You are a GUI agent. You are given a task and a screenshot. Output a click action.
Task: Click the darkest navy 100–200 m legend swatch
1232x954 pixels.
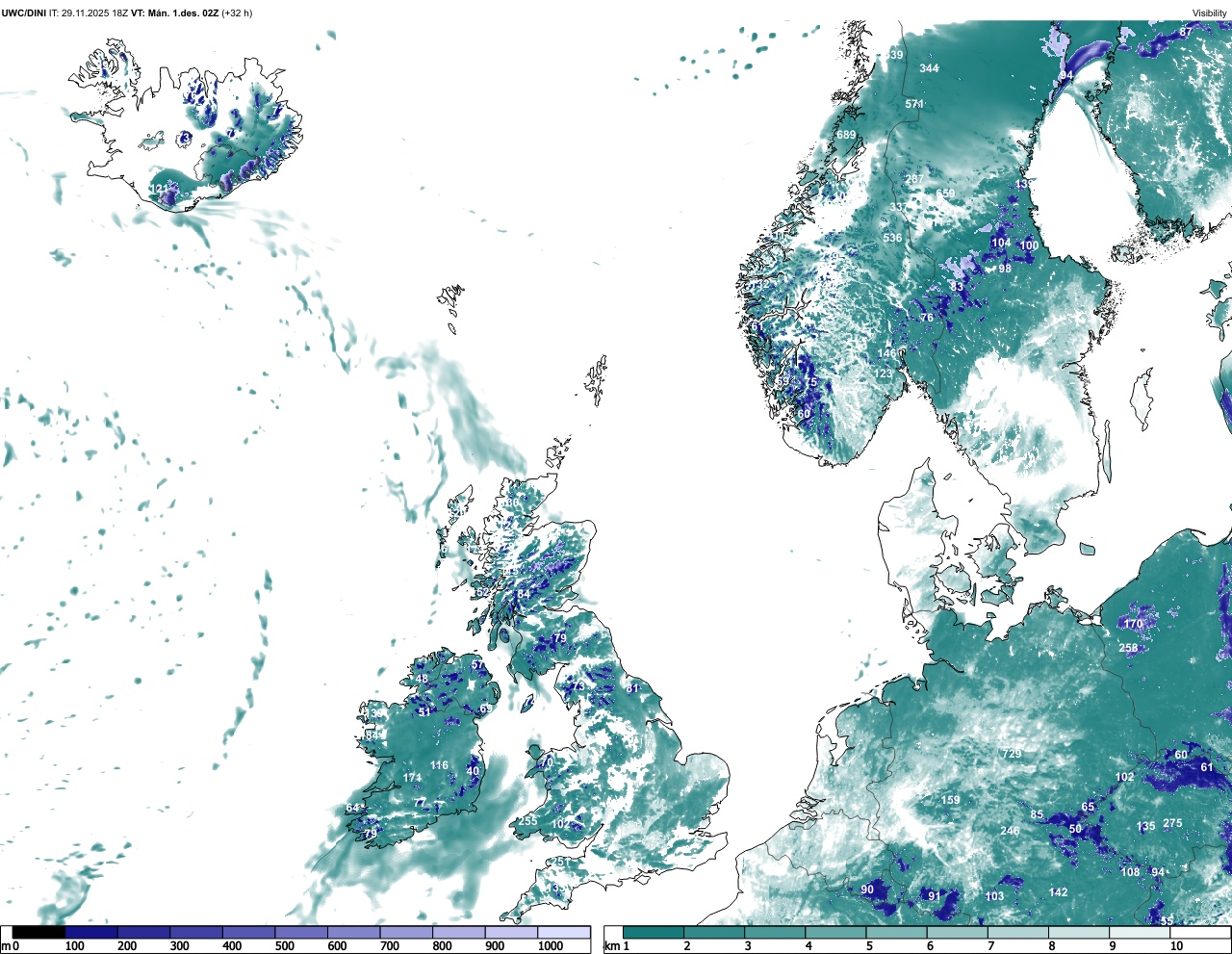pyautogui.click(x=91, y=932)
